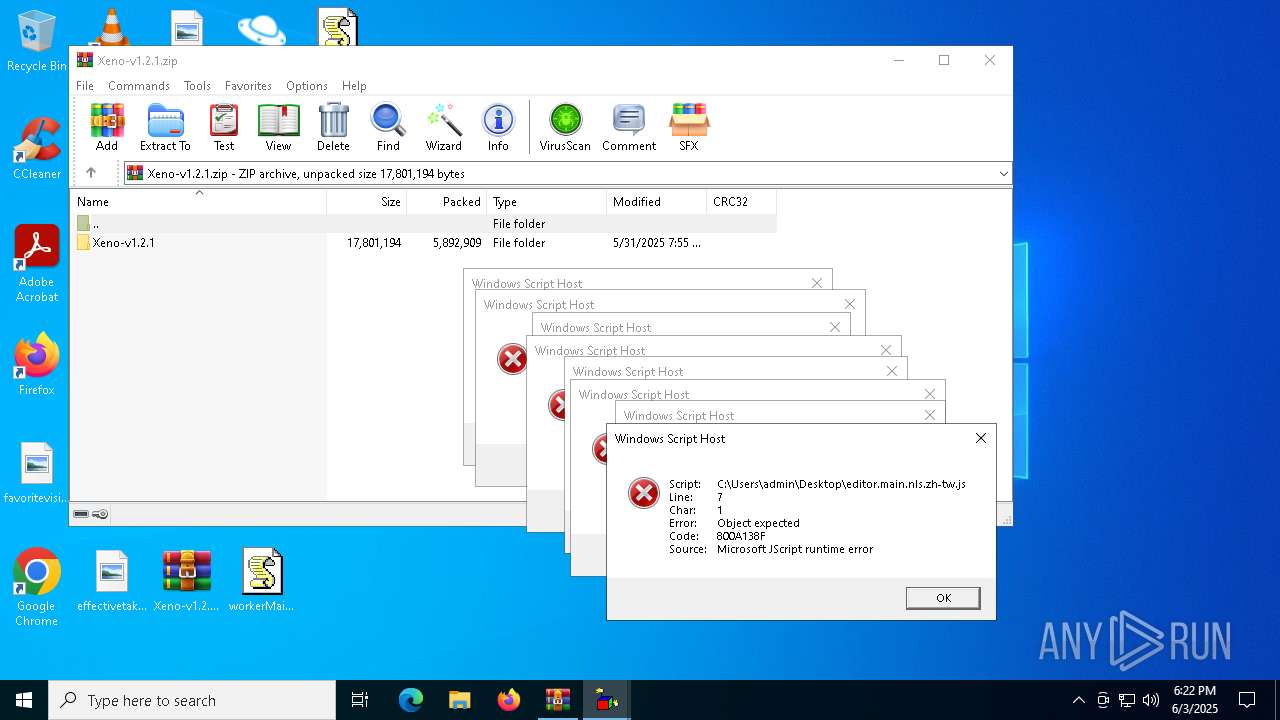The height and width of the screenshot is (720, 1280).
Task: Sort by the Name column header
Action: (198, 202)
